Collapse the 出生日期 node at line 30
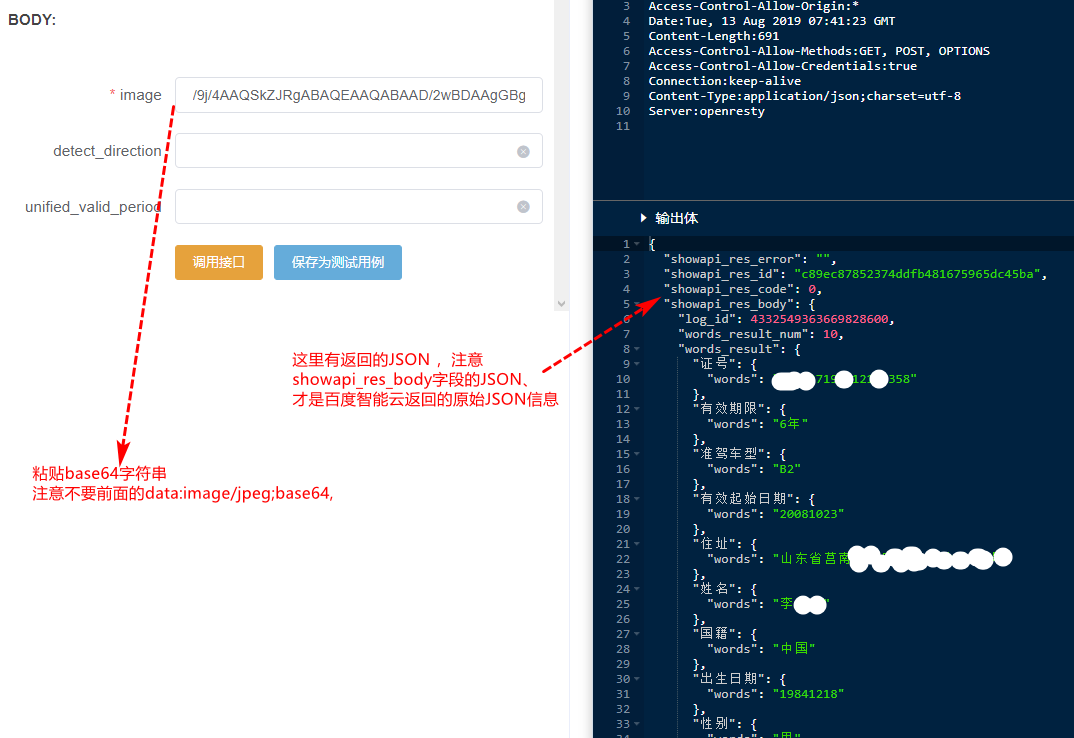This screenshot has width=1074, height=738. tap(637, 679)
